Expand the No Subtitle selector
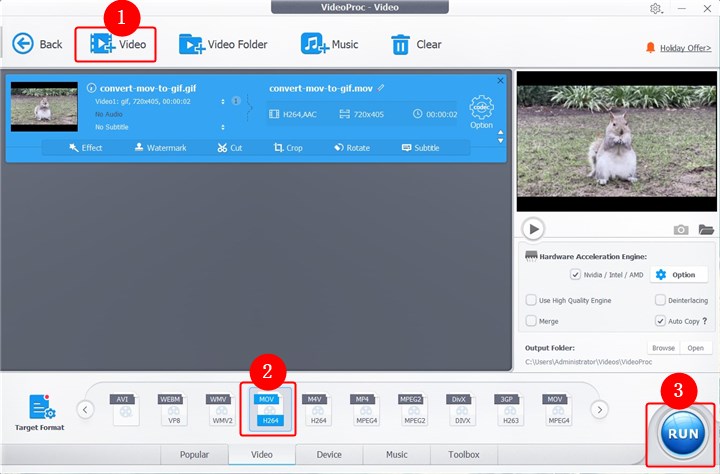This screenshot has height=474, width=720. point(223,127)
